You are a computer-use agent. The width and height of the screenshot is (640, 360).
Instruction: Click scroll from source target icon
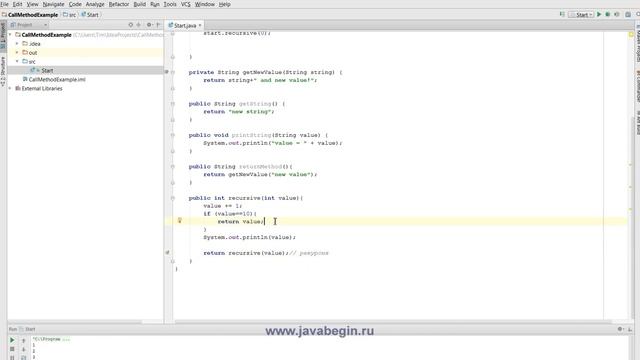[131, 25]
